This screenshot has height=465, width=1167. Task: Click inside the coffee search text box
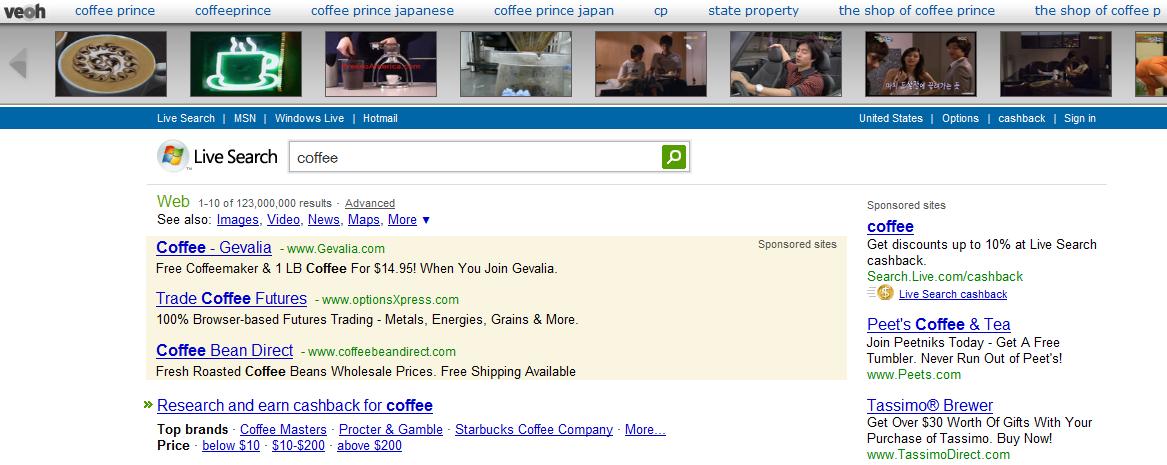pos(470,157)
